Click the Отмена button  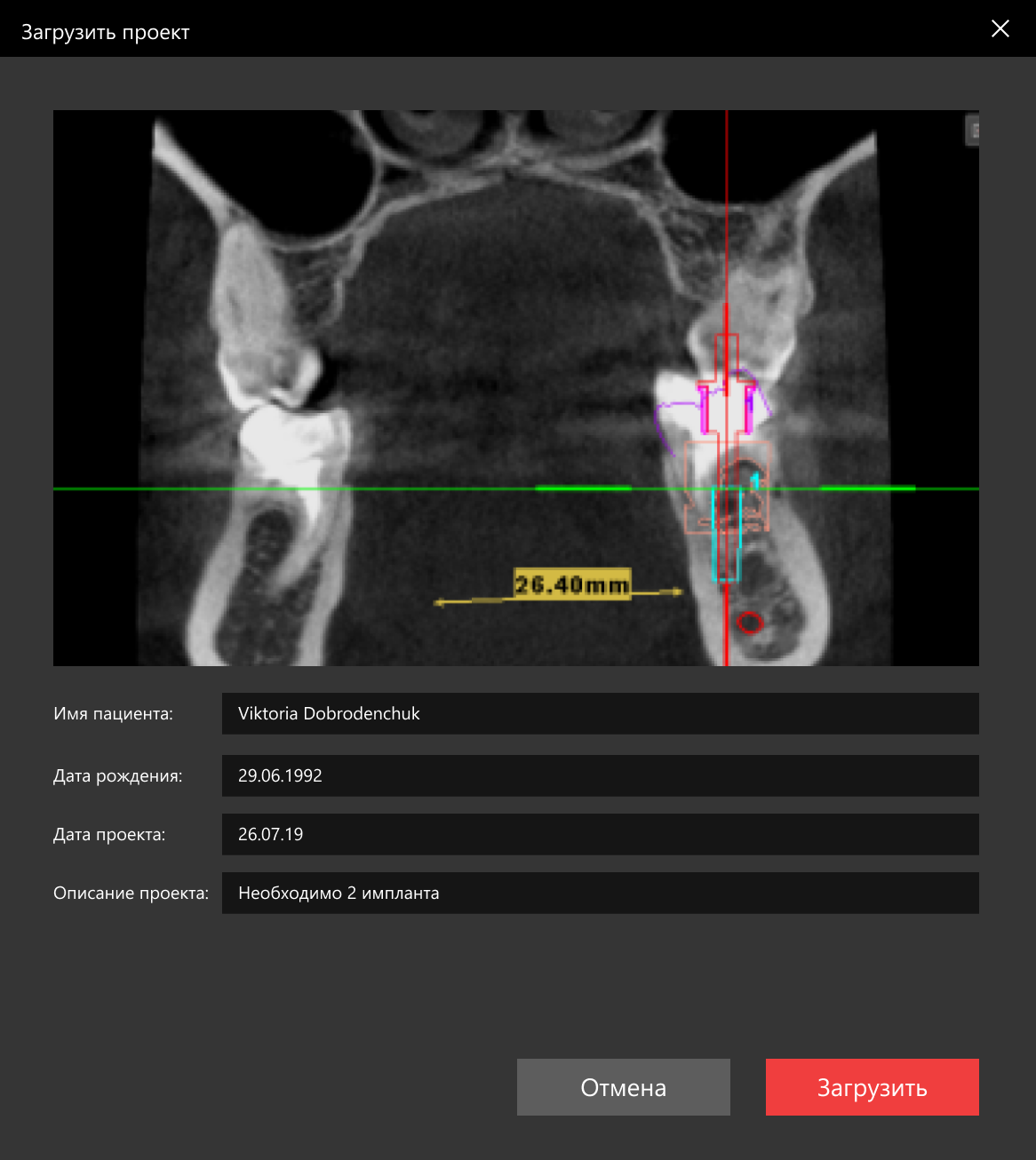pos(623,1087)
